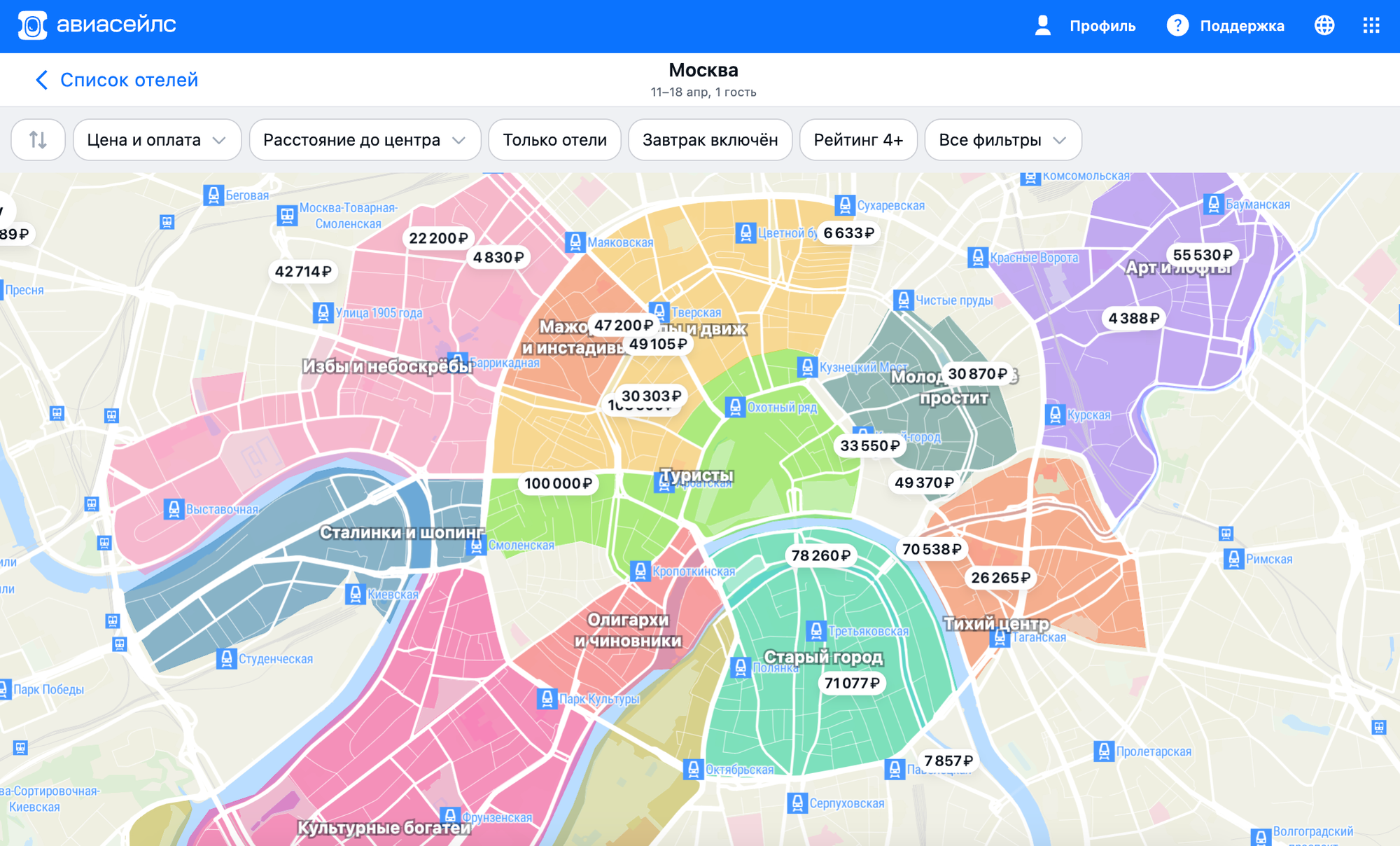Click the Aviasales logo icon
Screen dimensions: 1400x846
[x=32, y=25]
